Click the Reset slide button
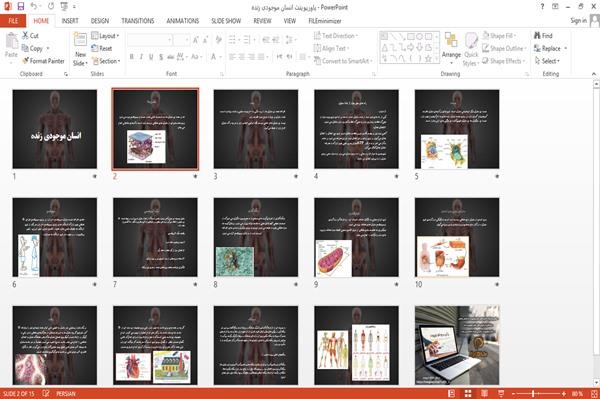Image resolution: width=600 pixels, height=399 pixels. tap(102, 48)
